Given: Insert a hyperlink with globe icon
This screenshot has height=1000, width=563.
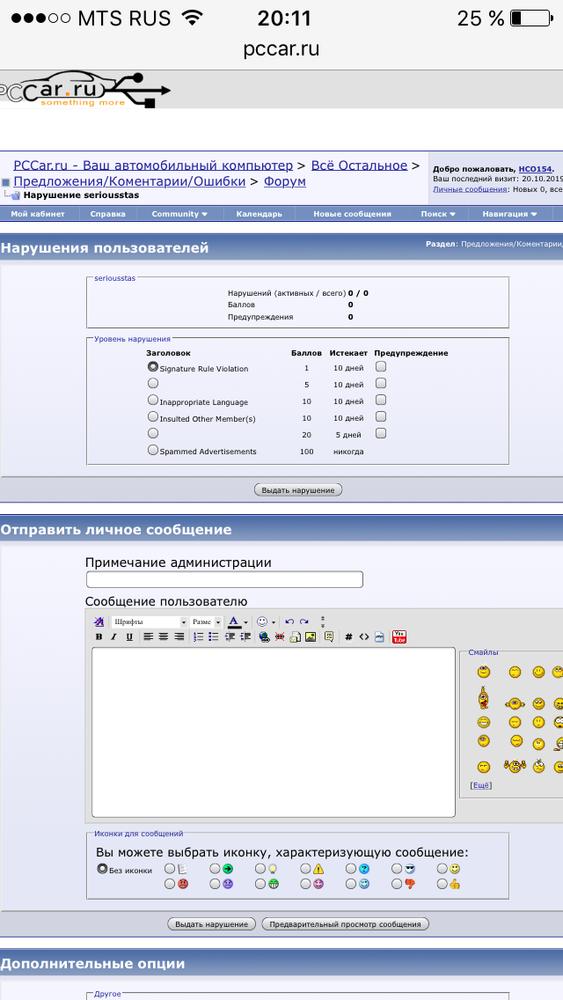Looking at the screenshot, I should click(x=264, y=636).
